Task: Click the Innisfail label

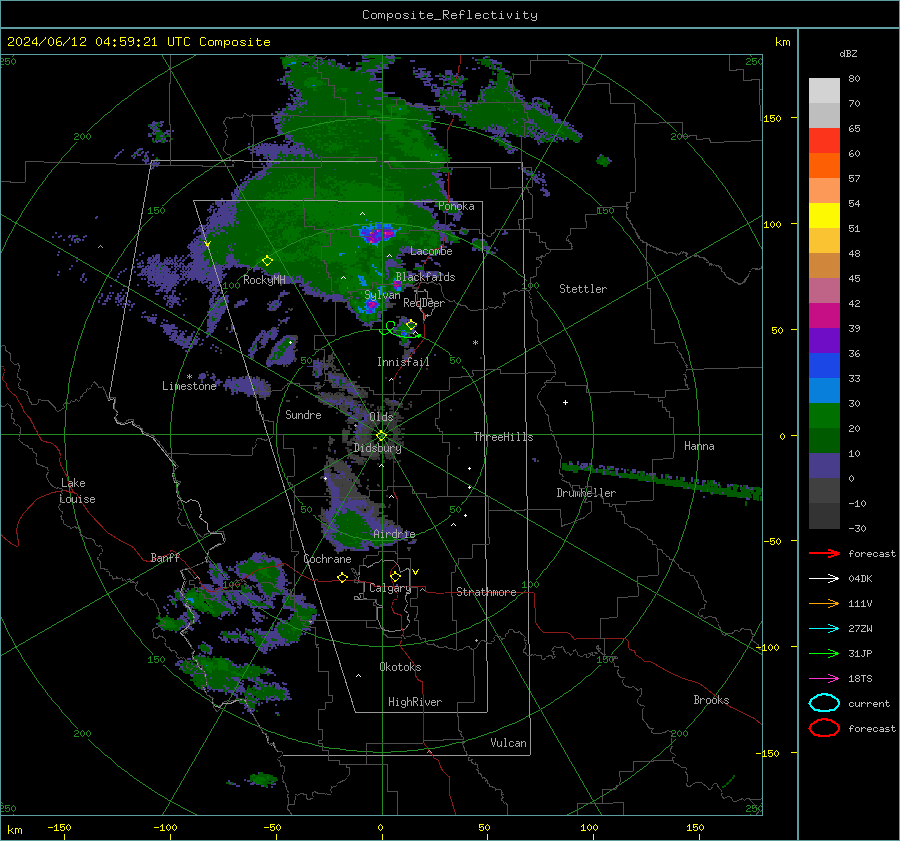Action: (403, 362)
